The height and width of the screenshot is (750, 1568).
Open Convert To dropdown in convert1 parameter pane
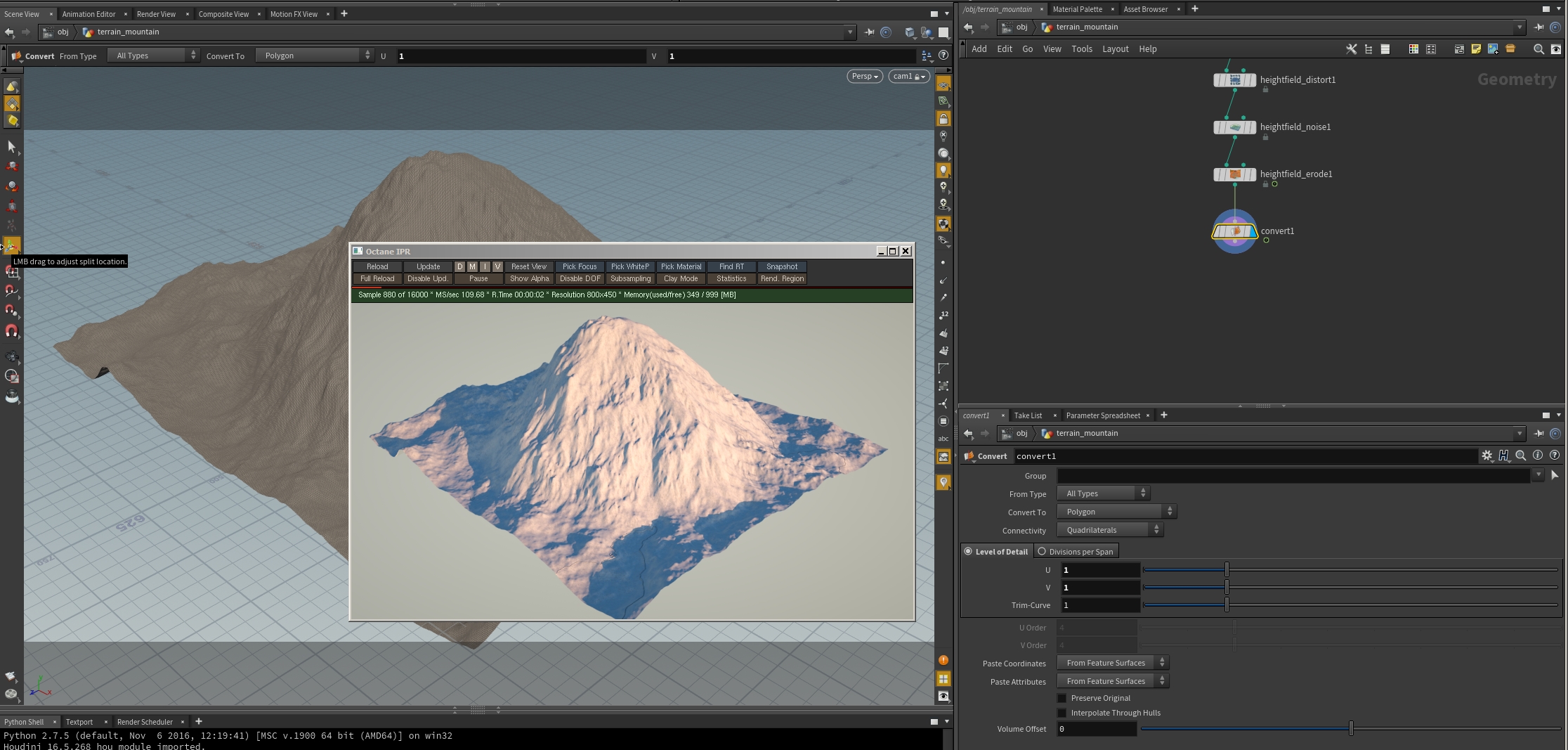click(x=1116, y=512)
